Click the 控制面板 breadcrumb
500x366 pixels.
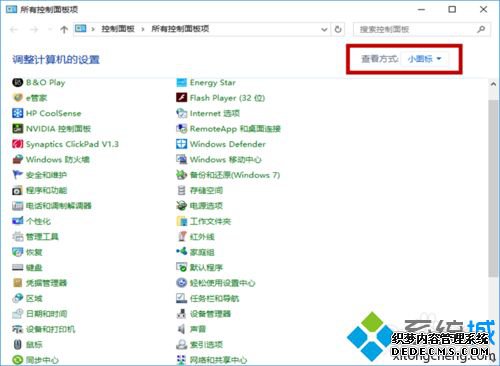(x=118, y=29)
